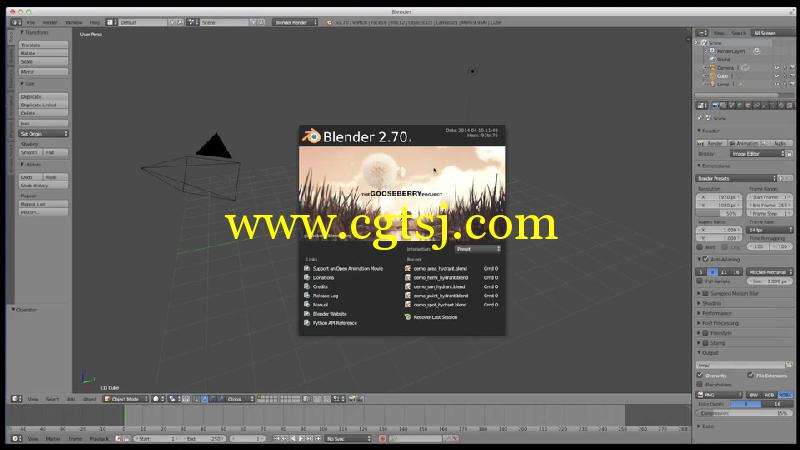Open the Display Image Editor dropdown
This screenshot has height=450, width=800.
(757, 154)
